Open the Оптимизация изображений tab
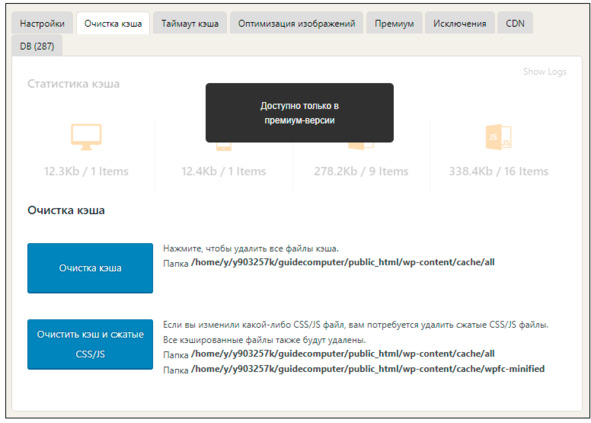This screenshot has height=423, width=591. 297,23
